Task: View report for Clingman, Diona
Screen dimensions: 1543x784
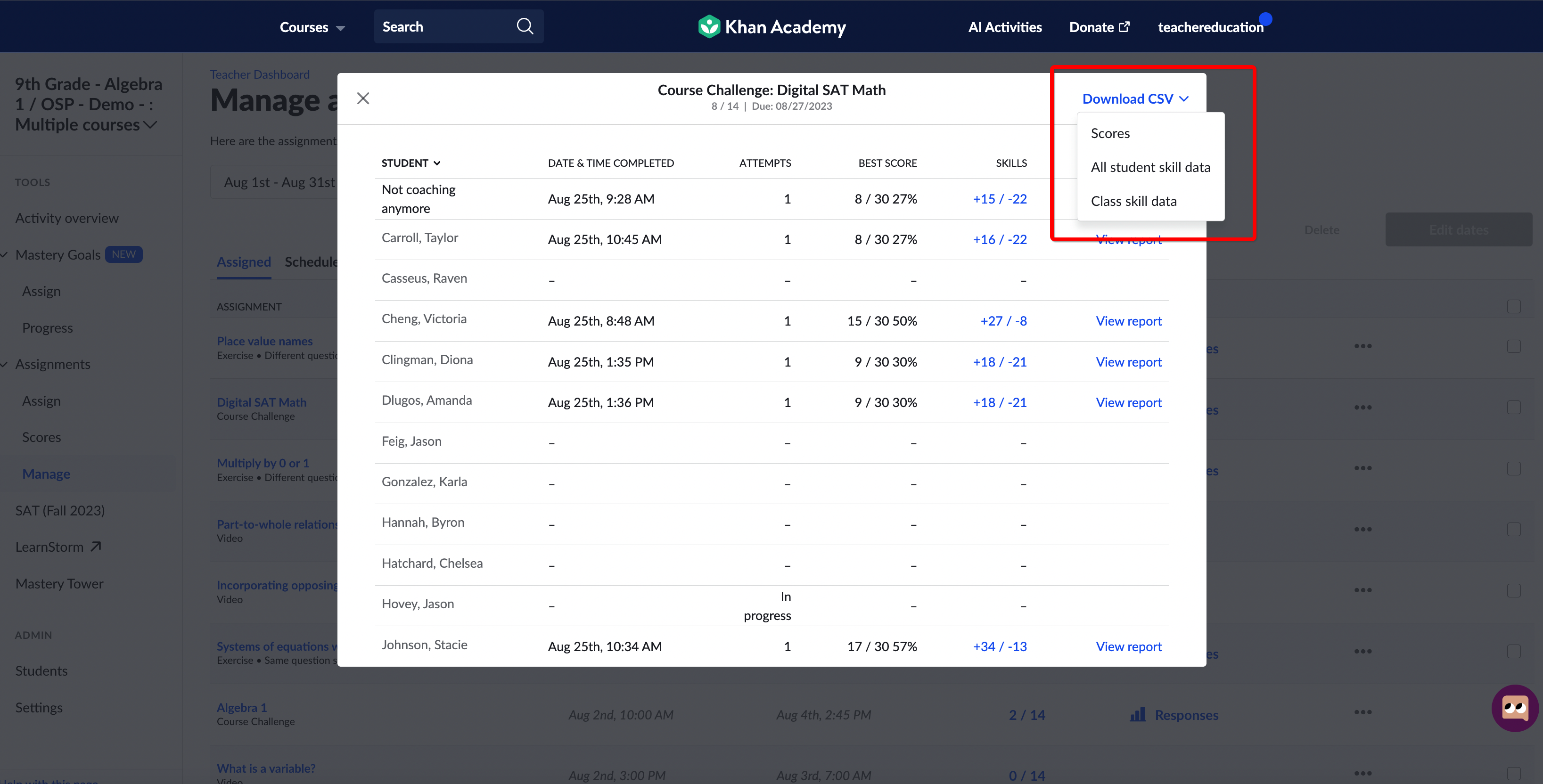Action: pyautogui.click(x=1128, y=362)
